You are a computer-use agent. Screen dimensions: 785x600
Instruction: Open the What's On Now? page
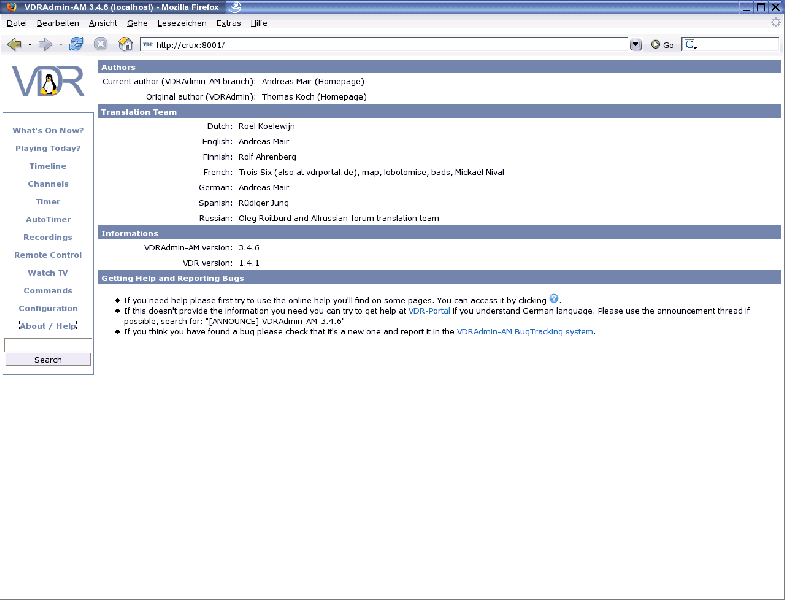coord(48,130)
